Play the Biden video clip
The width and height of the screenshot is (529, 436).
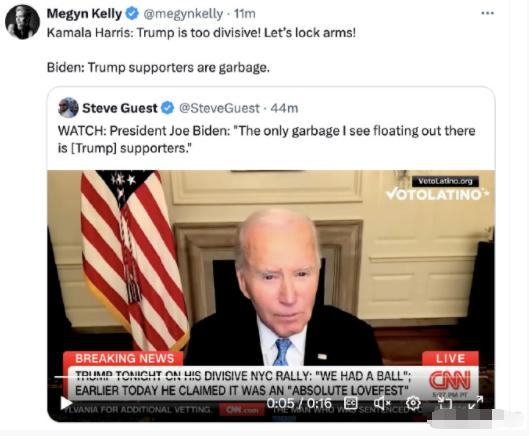pos(66,403)
